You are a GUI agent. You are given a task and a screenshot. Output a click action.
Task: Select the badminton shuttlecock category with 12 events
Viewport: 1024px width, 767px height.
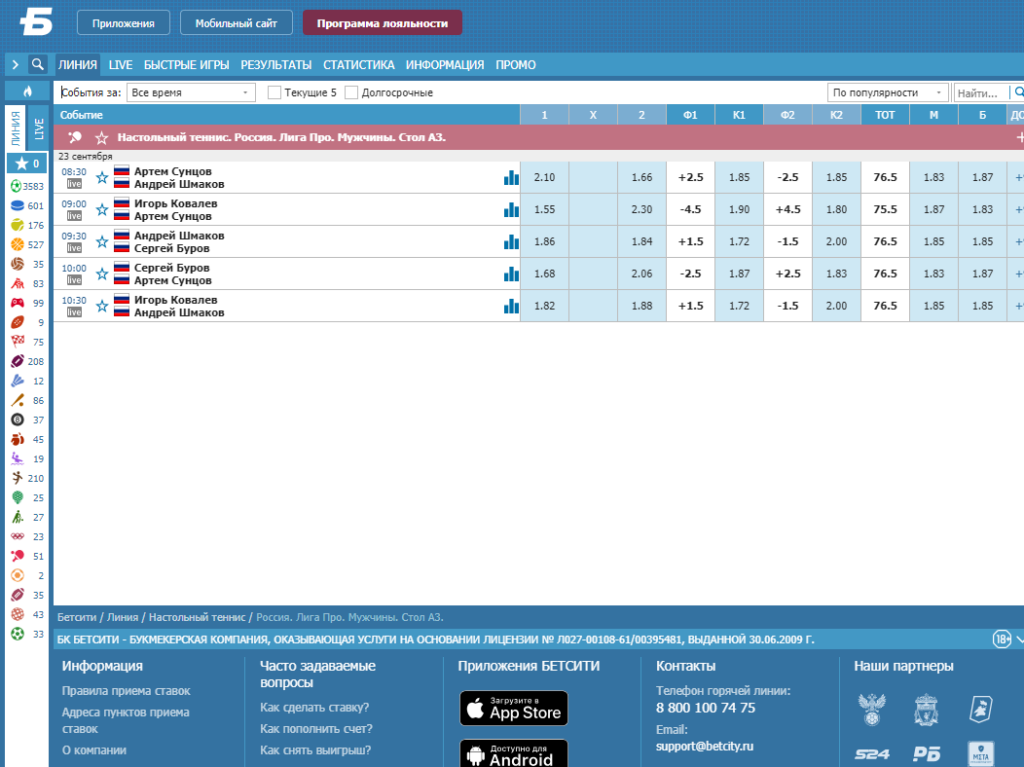coord(27,381)
